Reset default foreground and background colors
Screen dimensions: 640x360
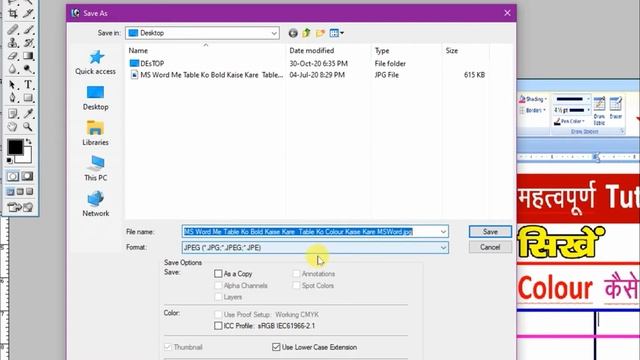coord(9,160)
